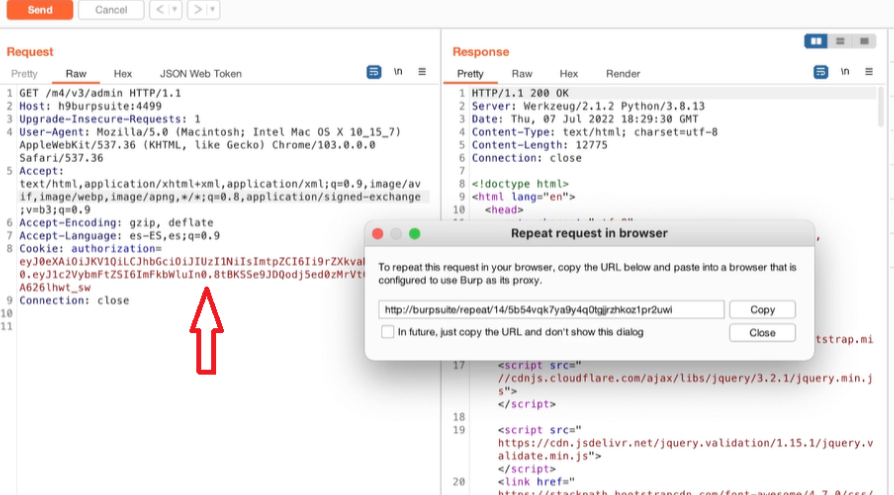This screenshot has width=894, height=495.
Task: Click the '<!doctype html>' response line
Action: [x=520, y=184]
